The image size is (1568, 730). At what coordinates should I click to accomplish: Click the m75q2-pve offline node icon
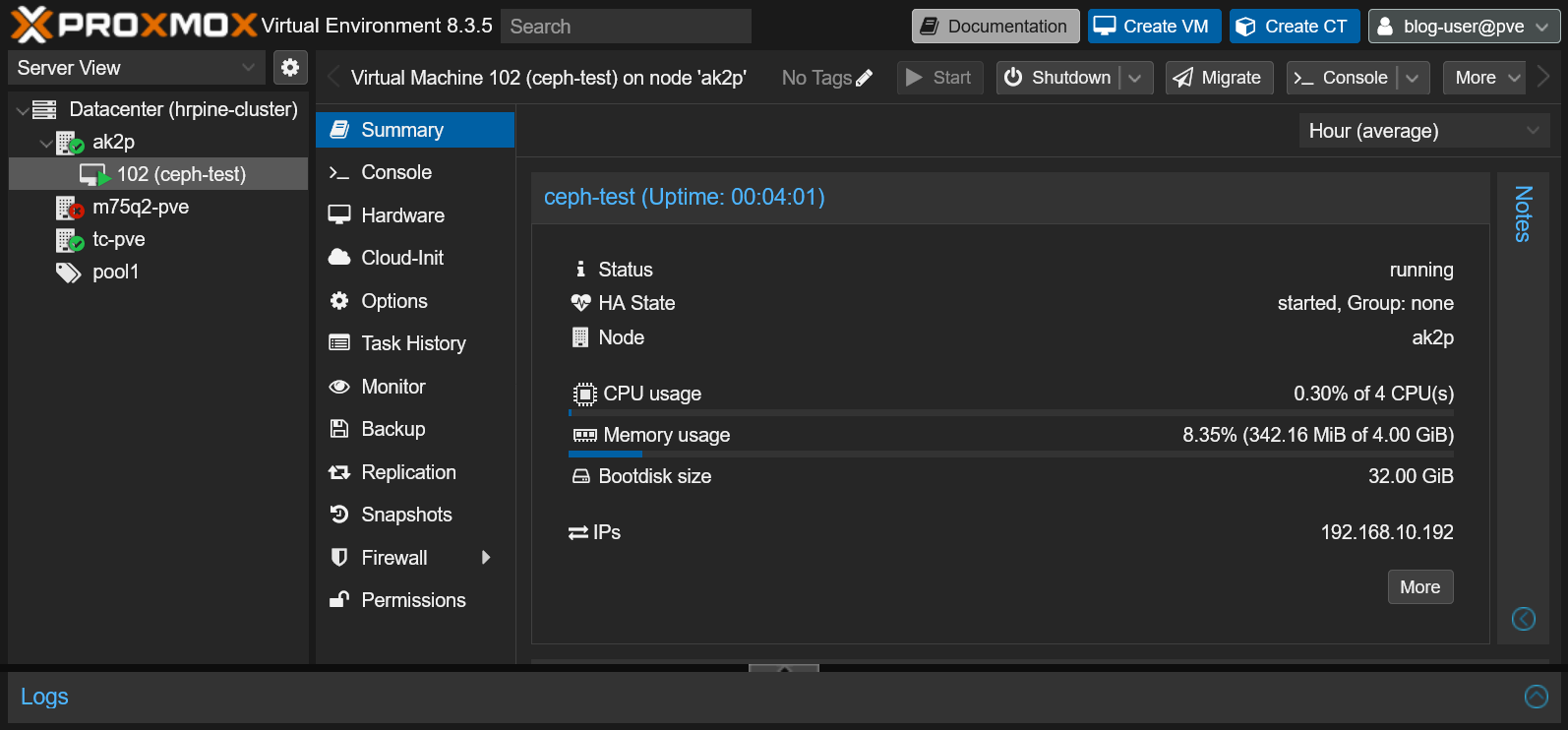click(x=70, y=208)
